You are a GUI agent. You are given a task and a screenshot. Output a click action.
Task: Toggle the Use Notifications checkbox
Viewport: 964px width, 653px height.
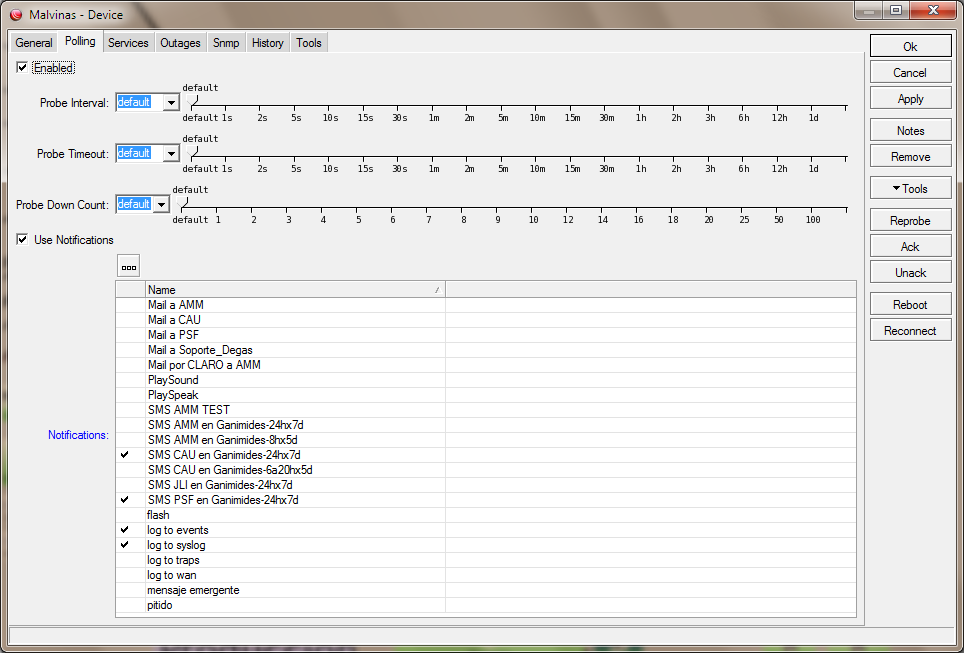pyautogui.click(x=22, y=239)
